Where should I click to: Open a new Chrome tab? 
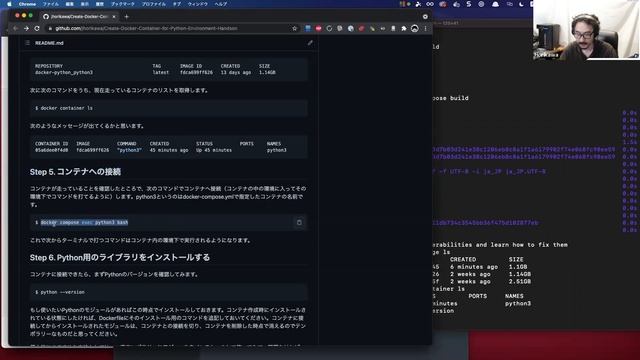[127, 16]
